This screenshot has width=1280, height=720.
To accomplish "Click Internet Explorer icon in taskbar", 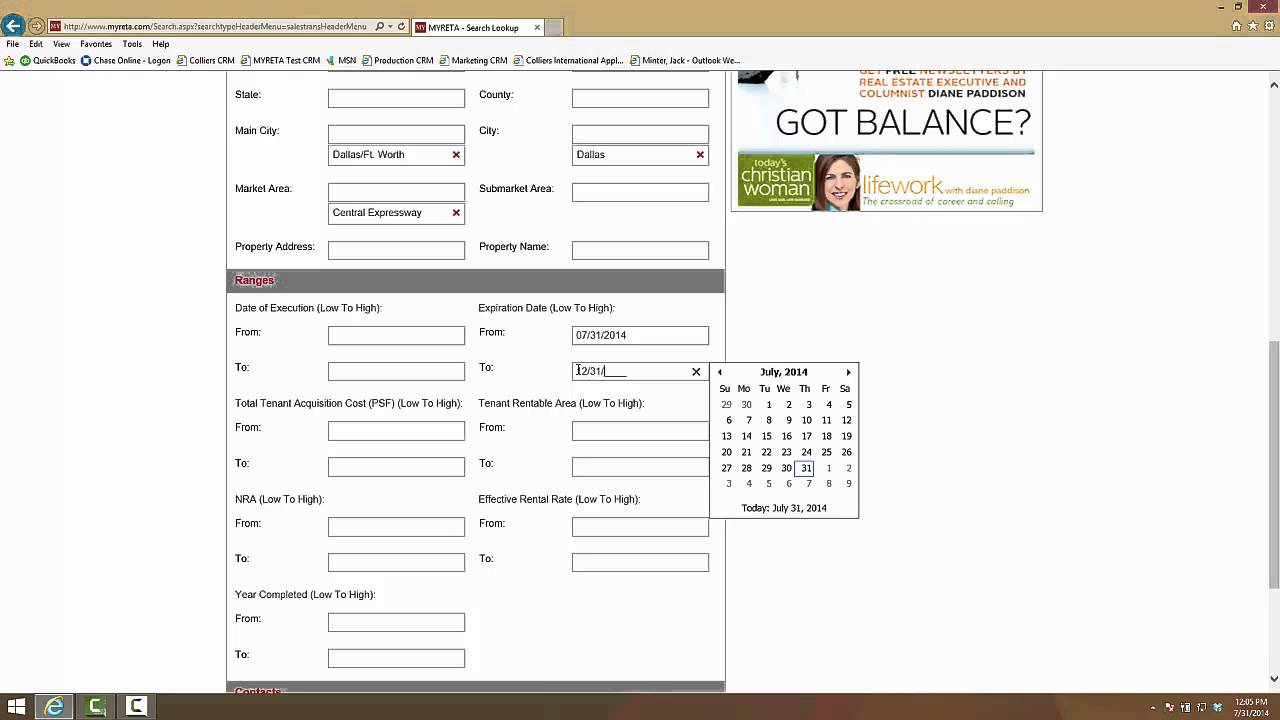I will (55, 706).
